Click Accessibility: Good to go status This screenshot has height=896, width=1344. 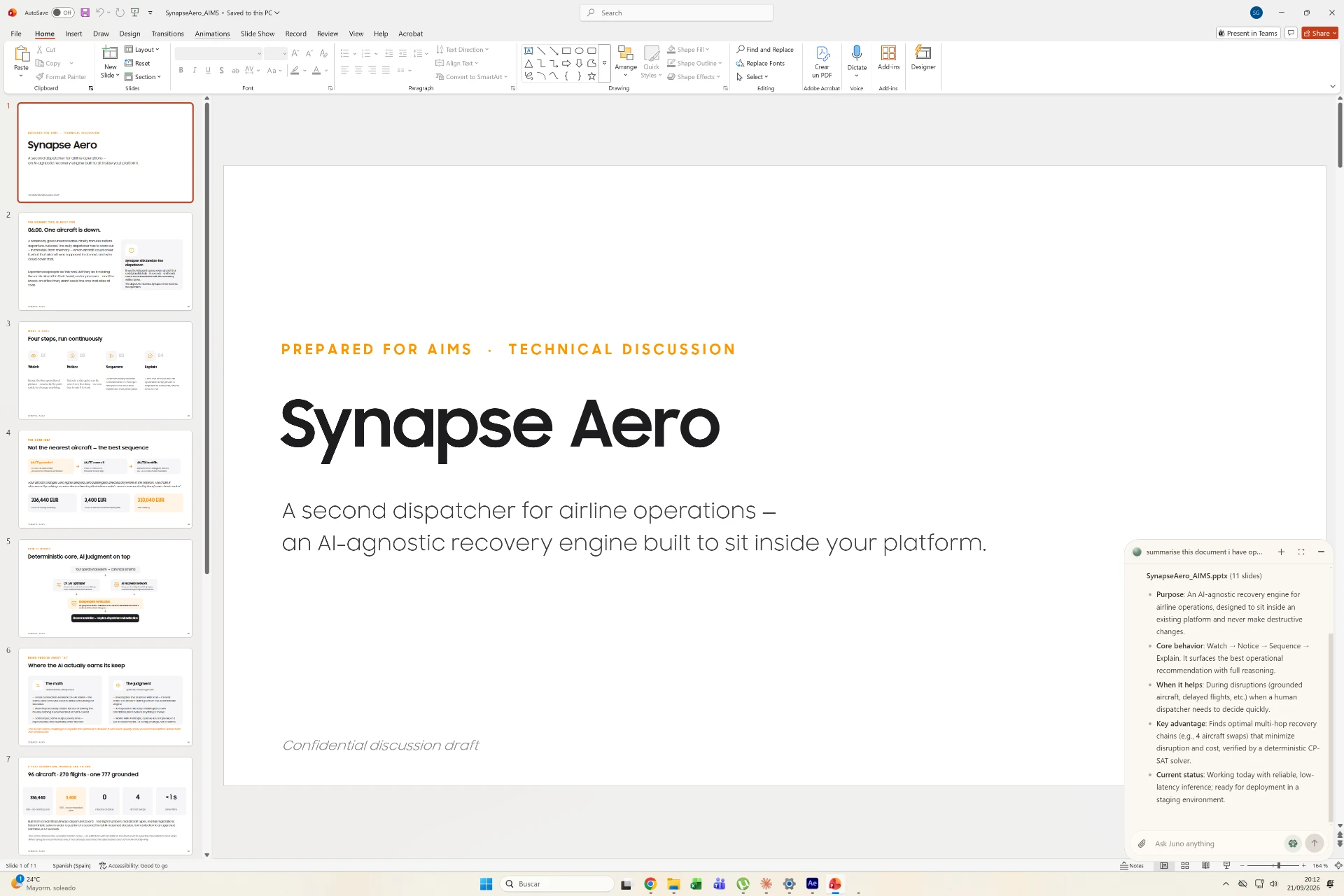134,866
